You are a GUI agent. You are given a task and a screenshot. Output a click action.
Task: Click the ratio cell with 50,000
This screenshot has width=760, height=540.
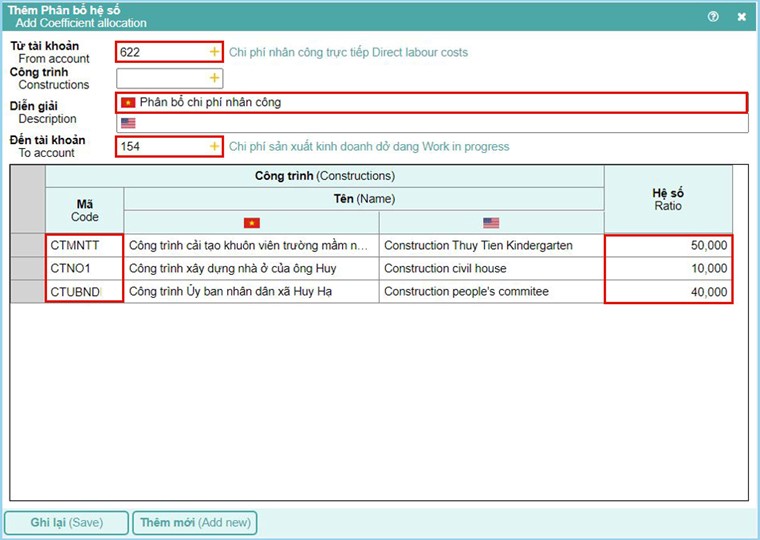coord(668,245)
